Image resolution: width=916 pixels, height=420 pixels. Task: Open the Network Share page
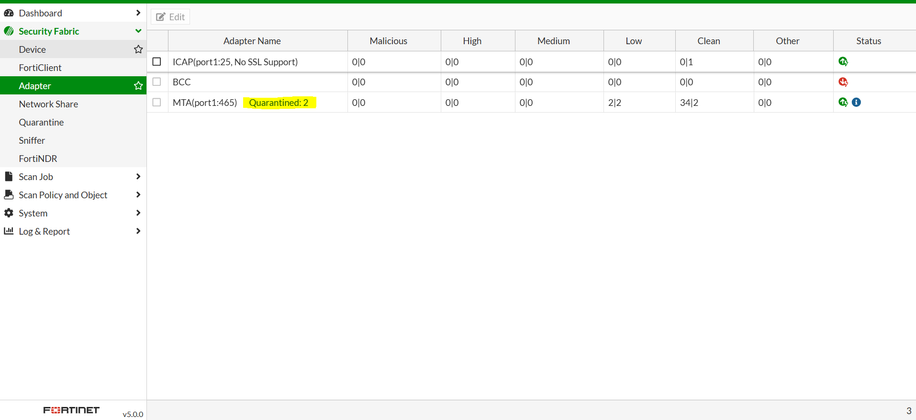73,104
